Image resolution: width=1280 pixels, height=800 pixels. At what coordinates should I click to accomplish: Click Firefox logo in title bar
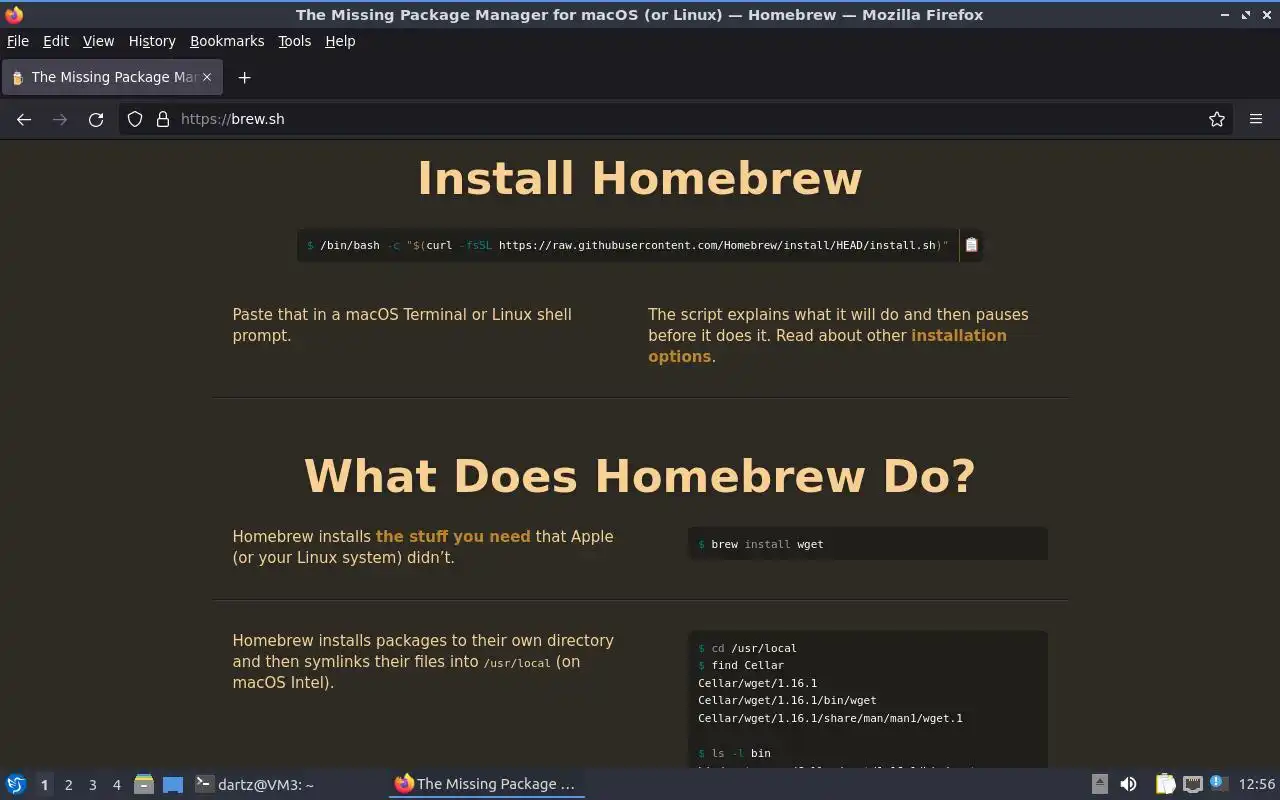click(x=14, y=14)
